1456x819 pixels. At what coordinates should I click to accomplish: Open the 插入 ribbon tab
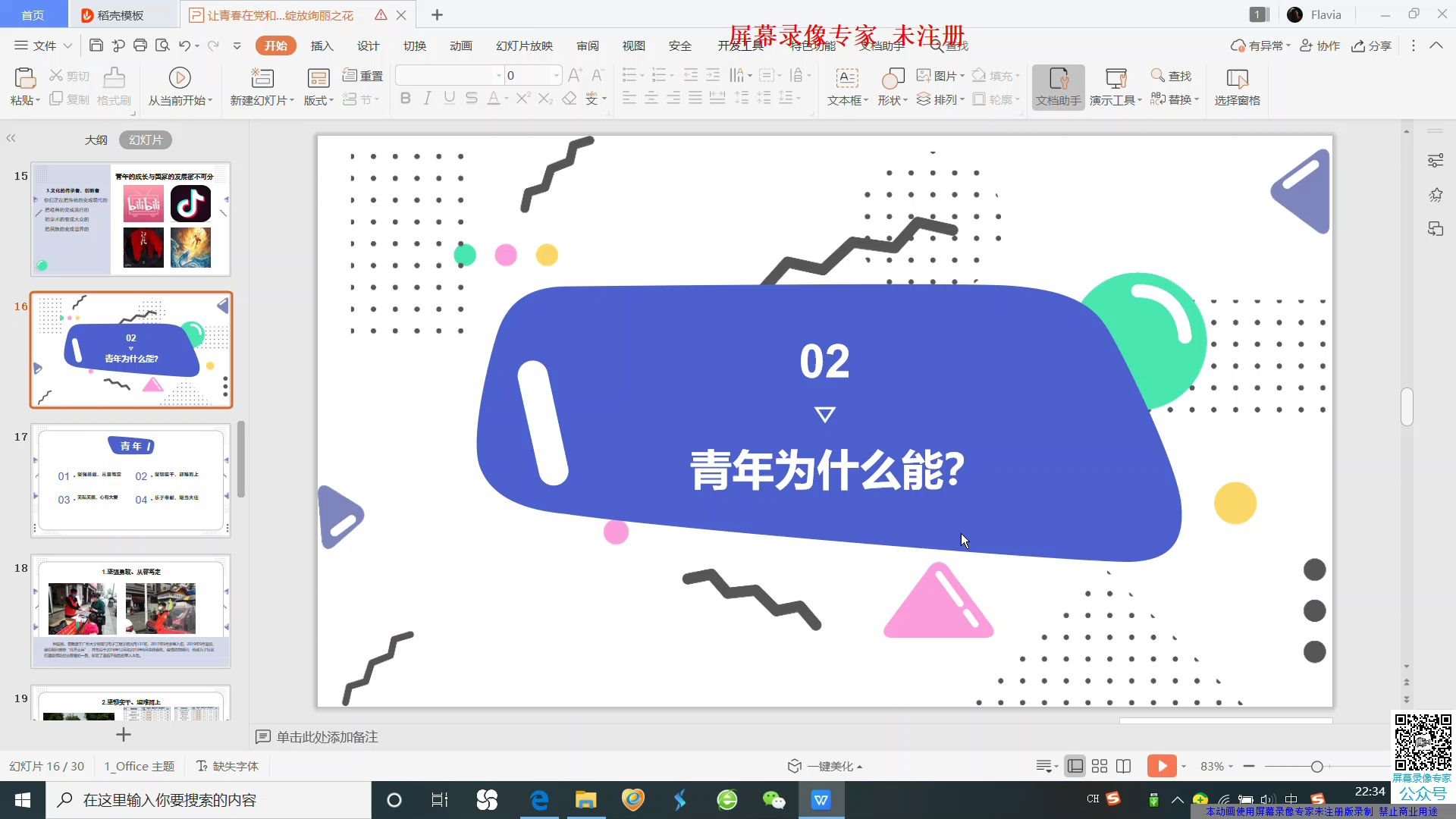[x=322, y=45]
